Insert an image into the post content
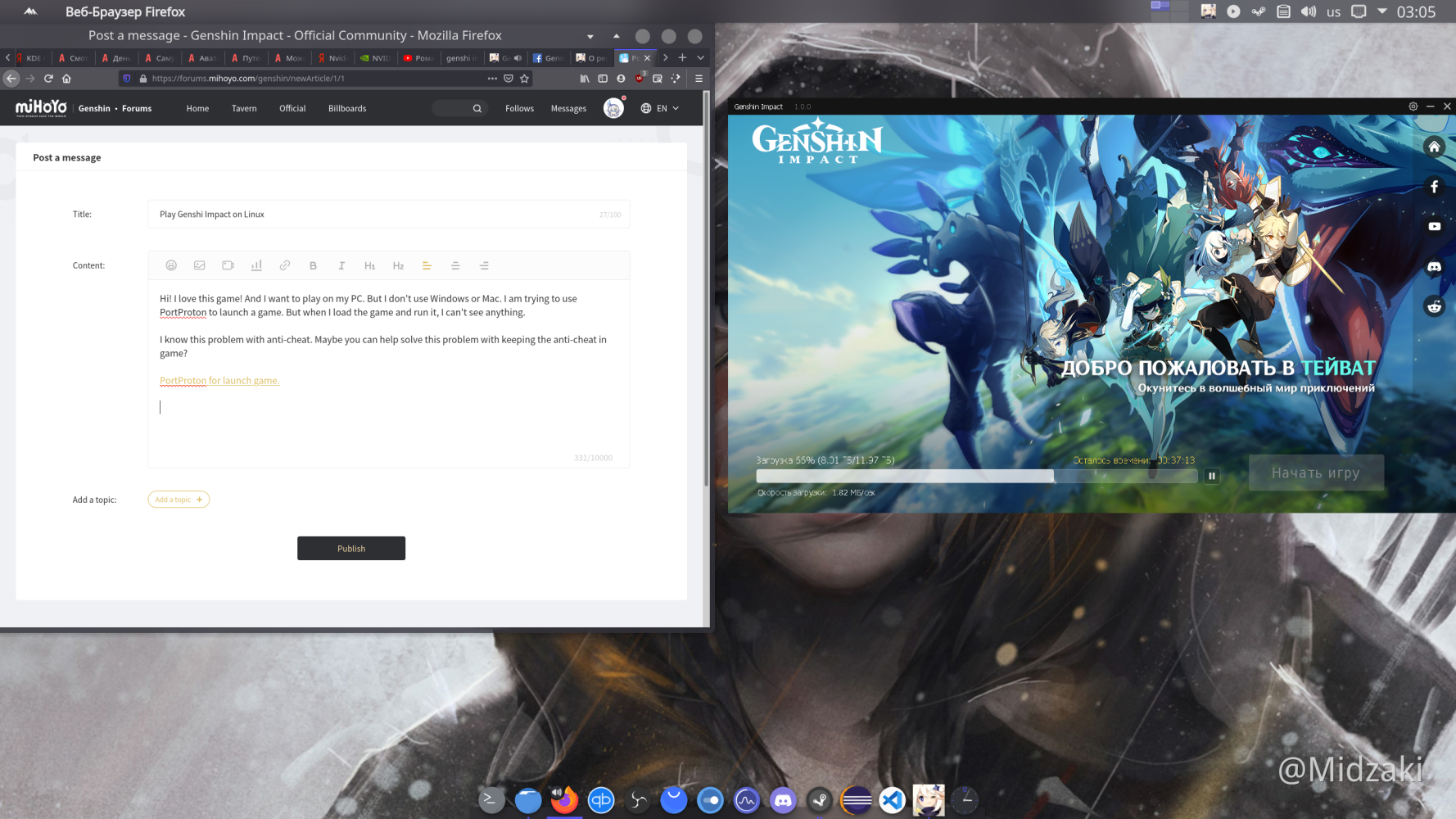 point(199,265)
